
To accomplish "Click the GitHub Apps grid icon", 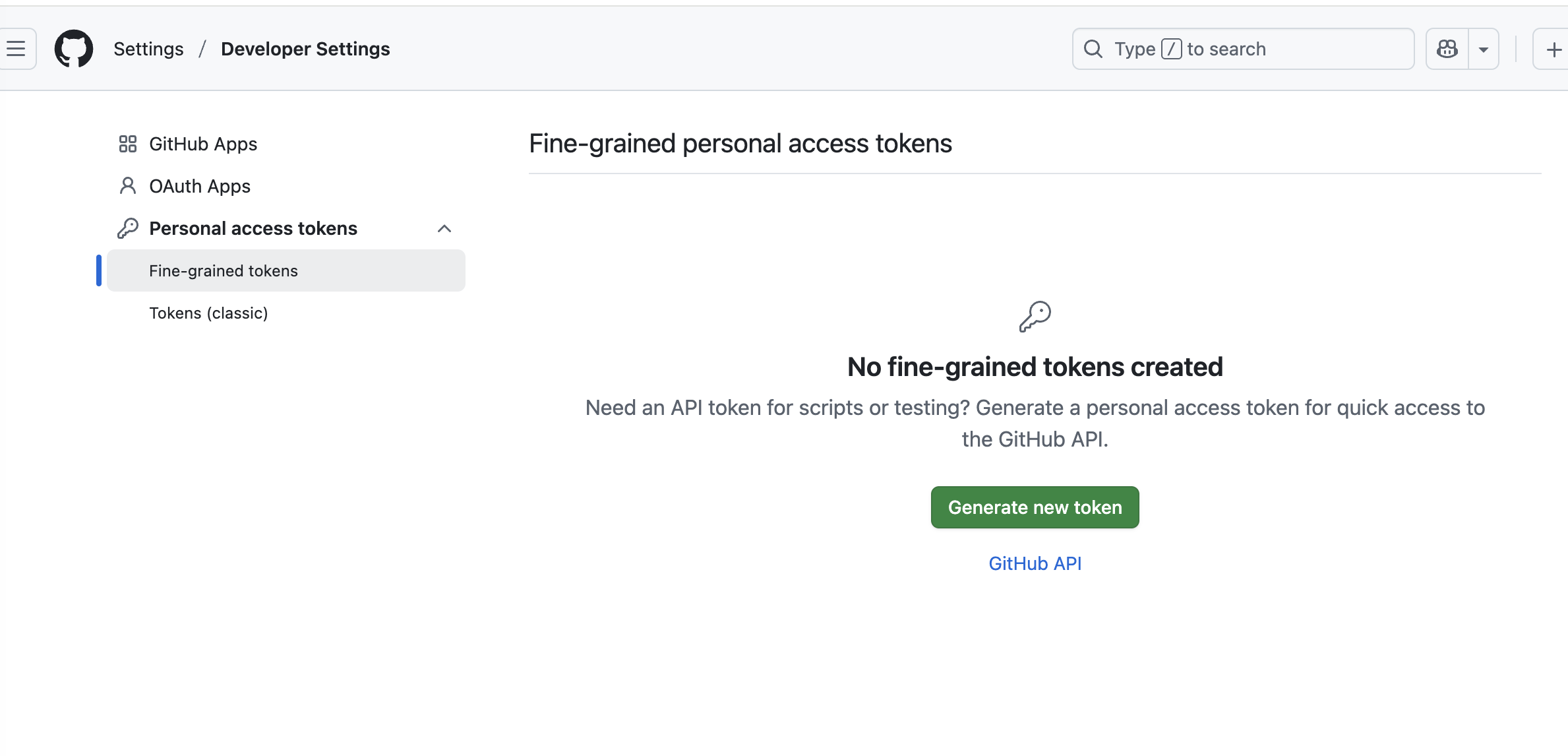I will [x=127, y=143].
